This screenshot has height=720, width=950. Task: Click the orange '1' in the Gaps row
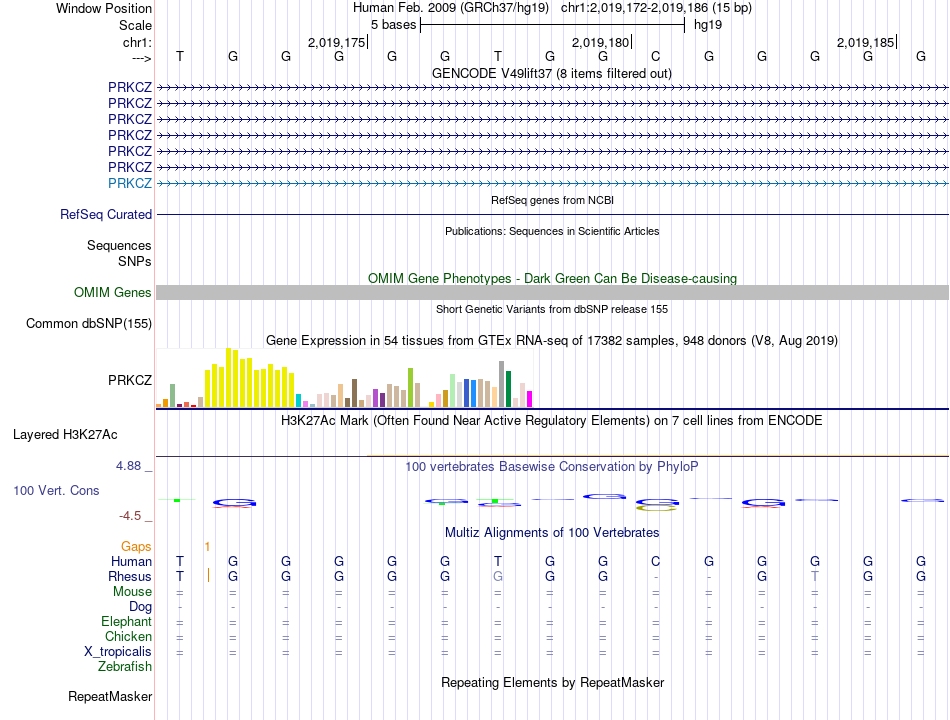(x=207, y=547)
